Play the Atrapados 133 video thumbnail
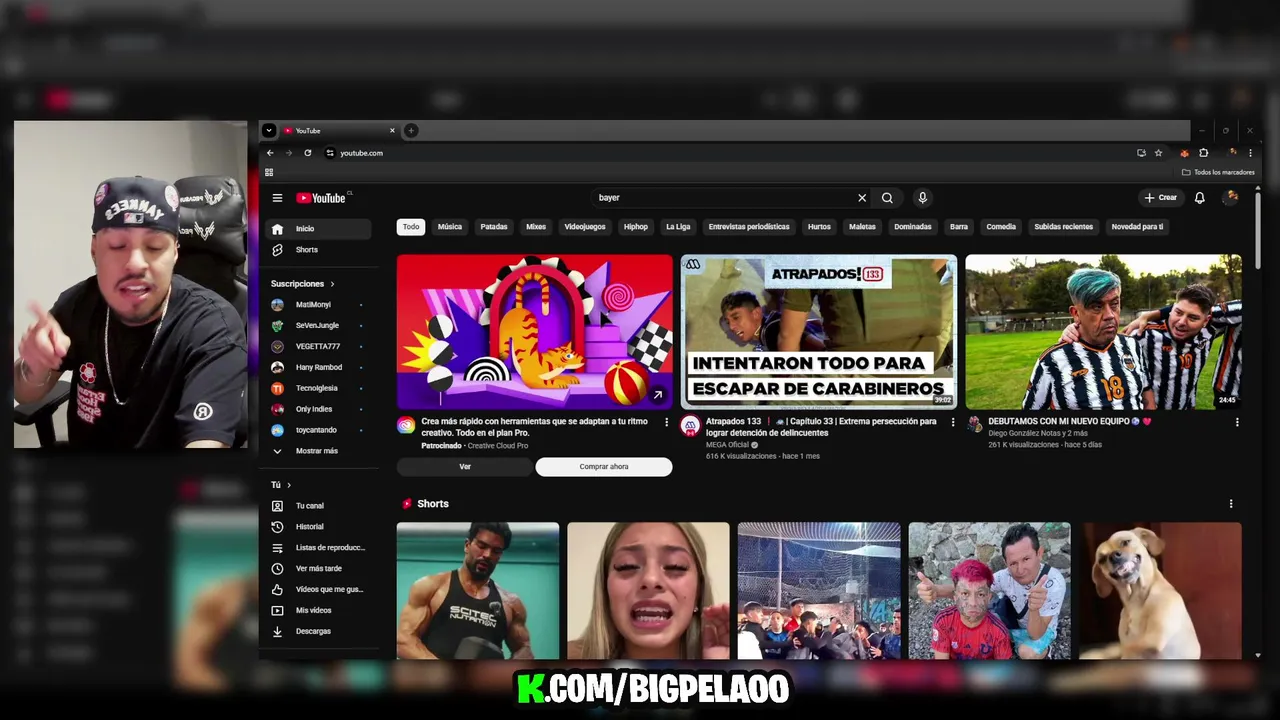 click(819, 332)
